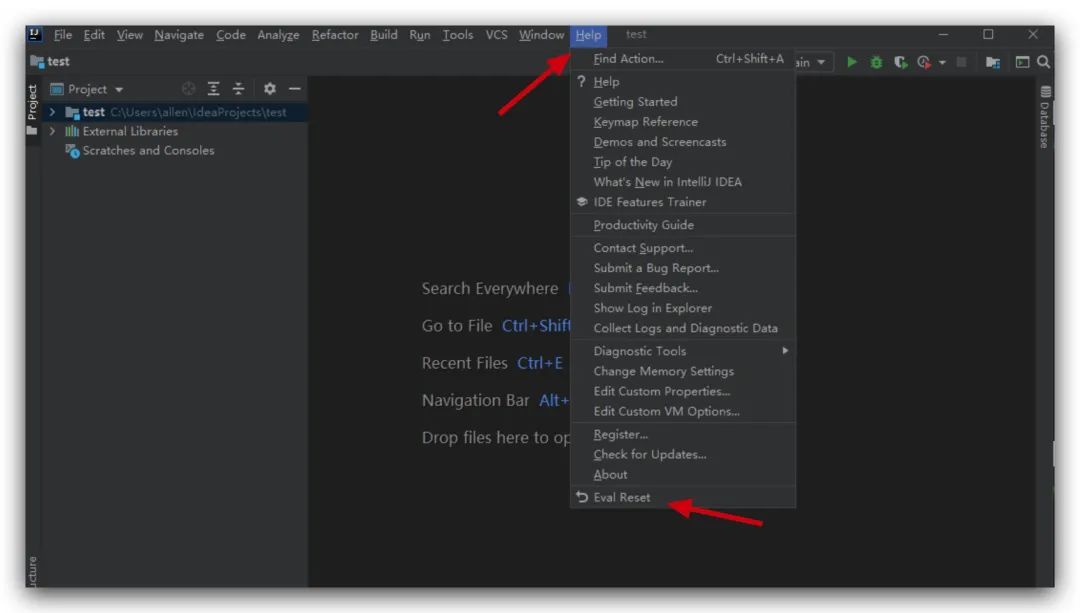Viewport: 1080px width, 613px height.
Task: Hide the Project tool window
Action: (x=295, y=89)
